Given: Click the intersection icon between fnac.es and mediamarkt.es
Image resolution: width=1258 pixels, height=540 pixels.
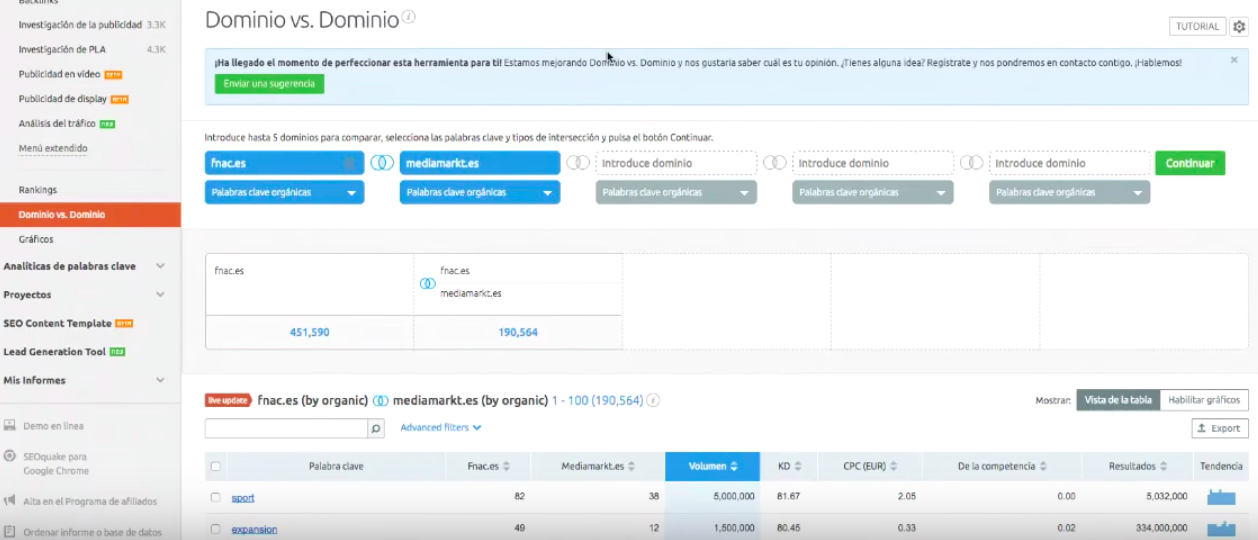Looking at the screenshot, I should (x=382, y=163).
